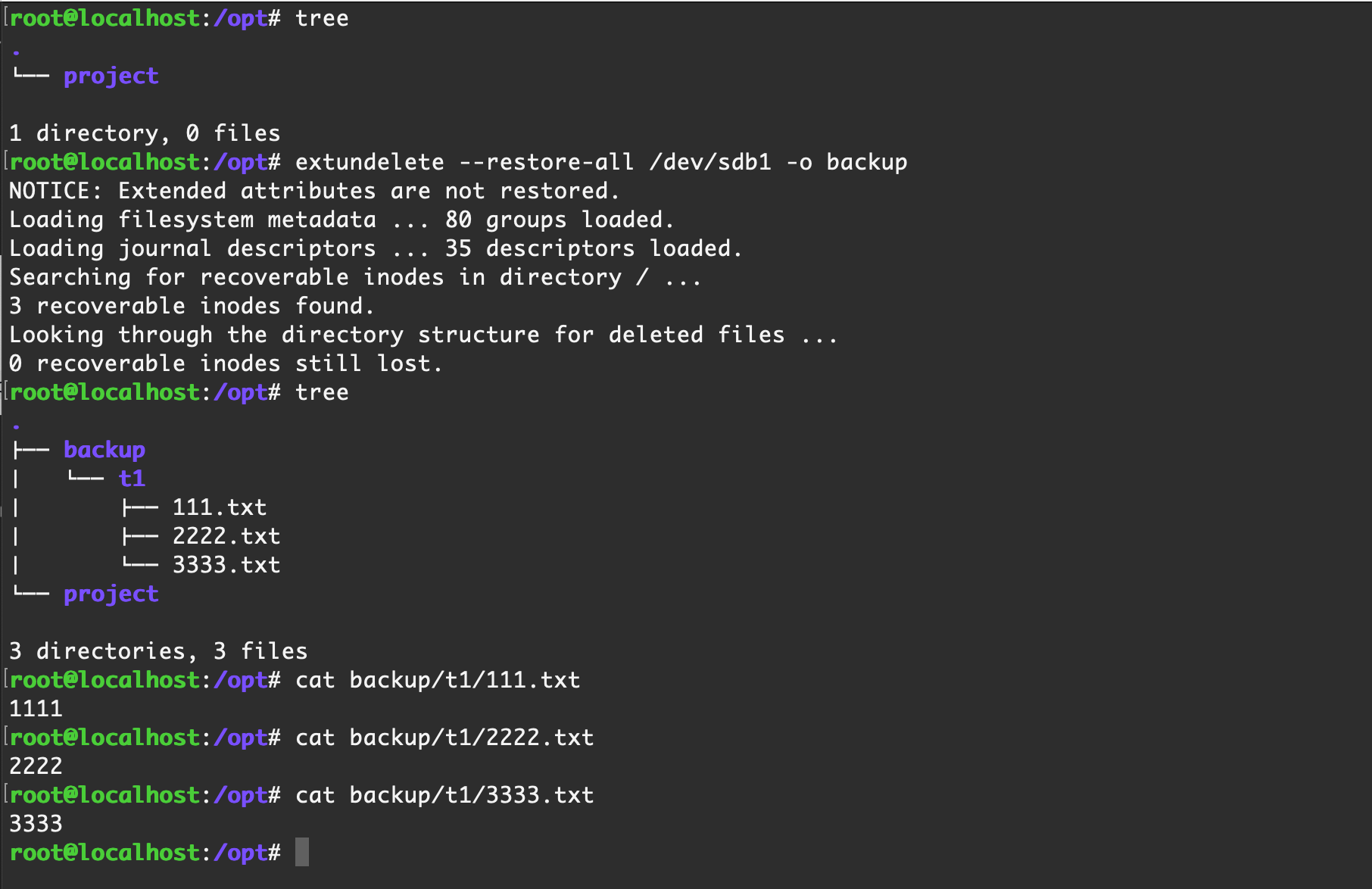Click the output line reading 3333
Screen dimensions: 1372x889
36,824
